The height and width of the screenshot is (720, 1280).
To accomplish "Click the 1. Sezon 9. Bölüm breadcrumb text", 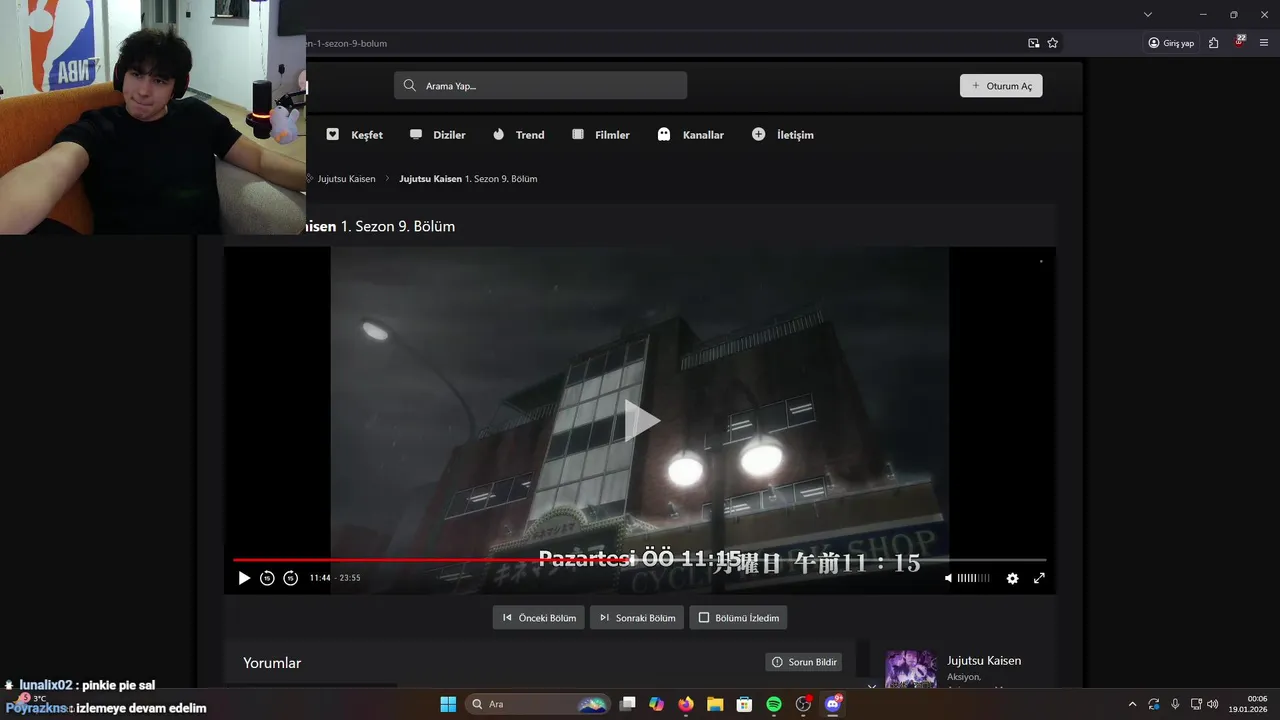I will click(x=501, y=179).
